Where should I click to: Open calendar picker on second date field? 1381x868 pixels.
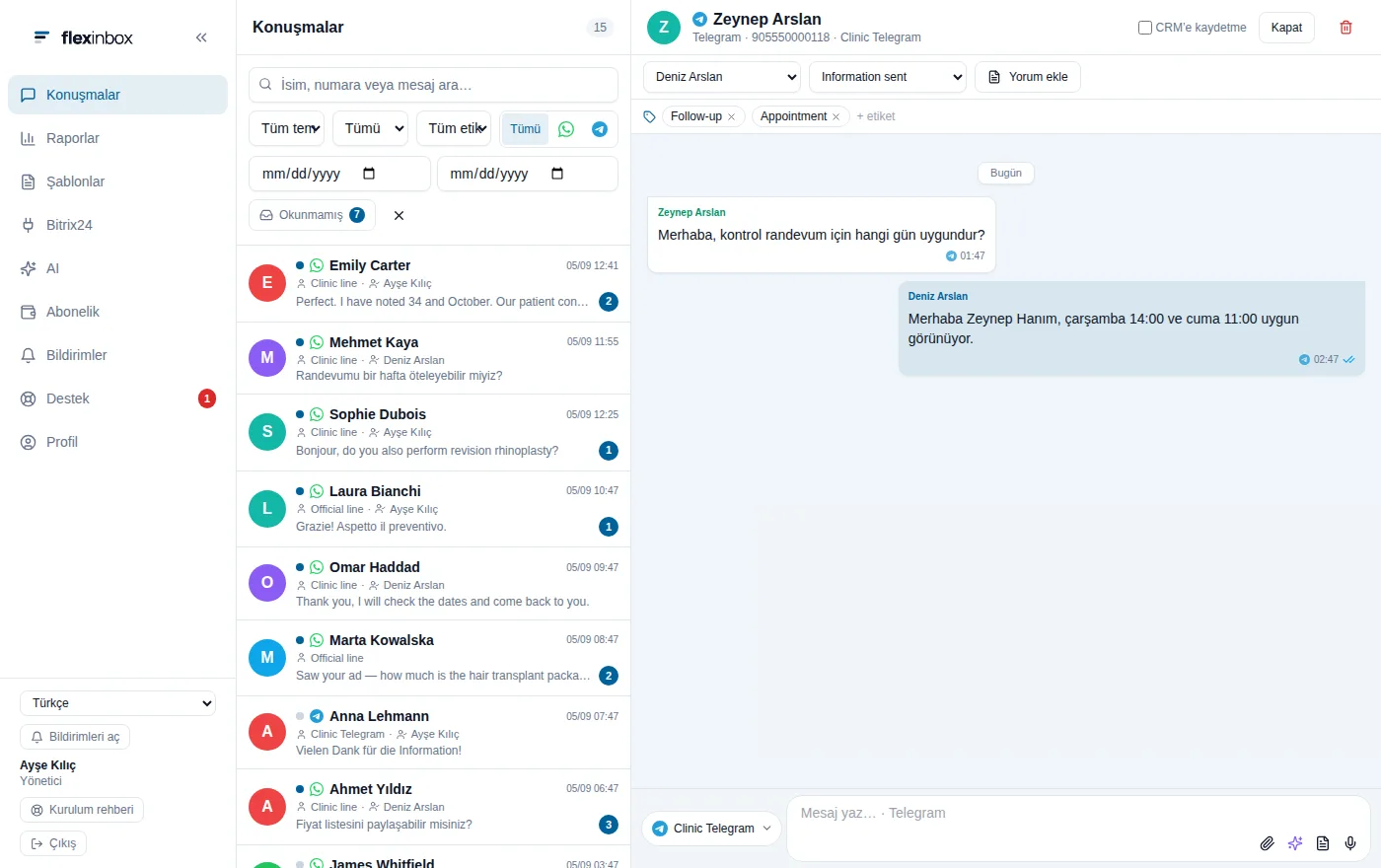pos(557,174)
